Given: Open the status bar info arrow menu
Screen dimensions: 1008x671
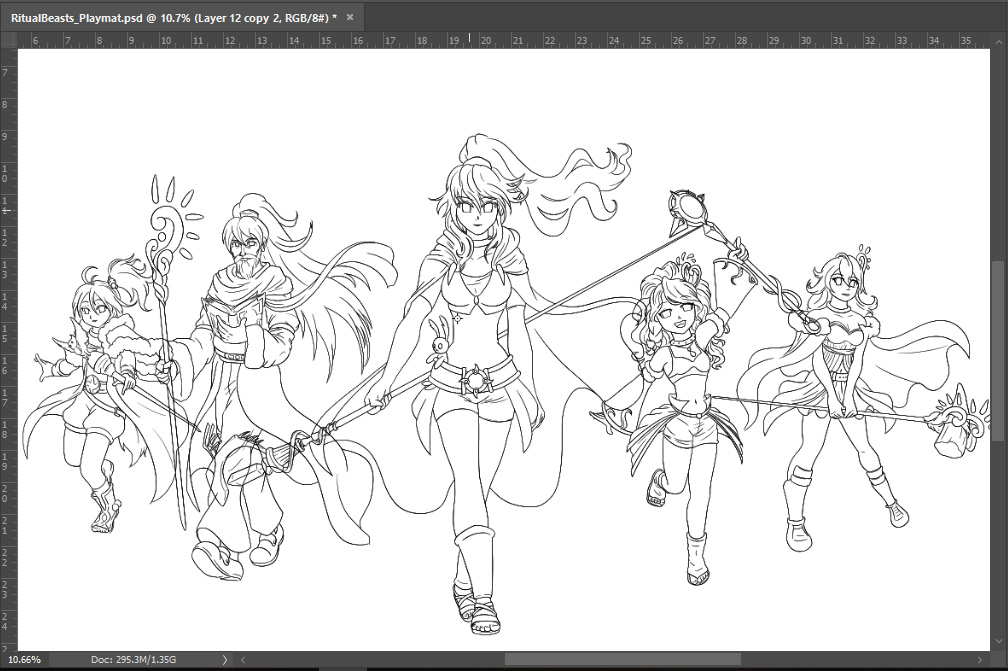Looking at the screenshot, I should 224,659.
